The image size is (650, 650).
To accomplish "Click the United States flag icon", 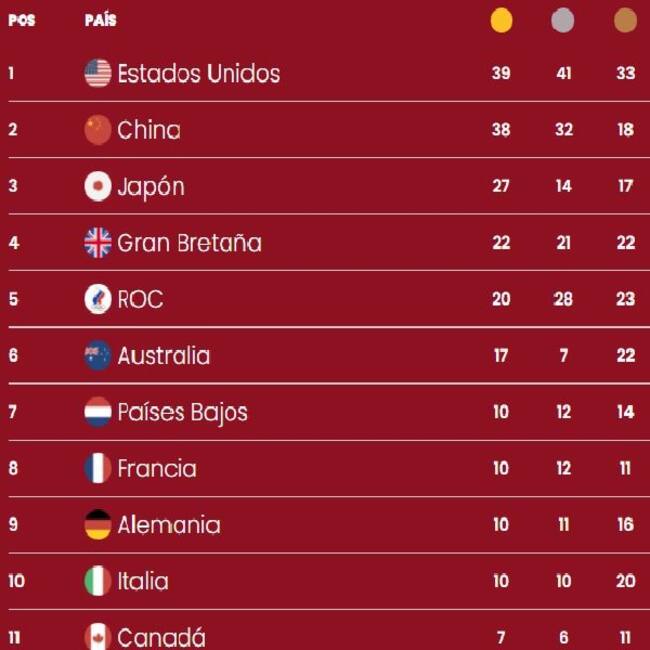I will [97, 73].
